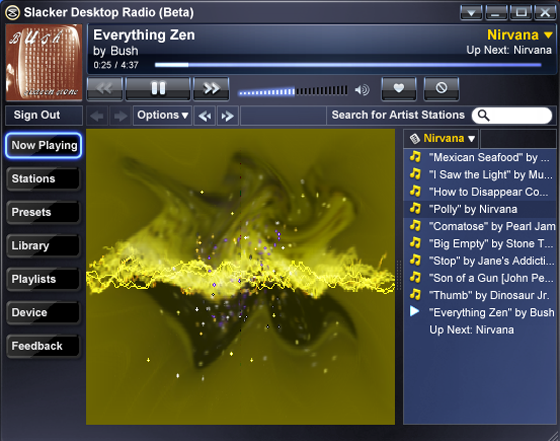Viewport: 560px width, 441px height.
Task: Mark song as favorite with heart icon
Action: 399,88
